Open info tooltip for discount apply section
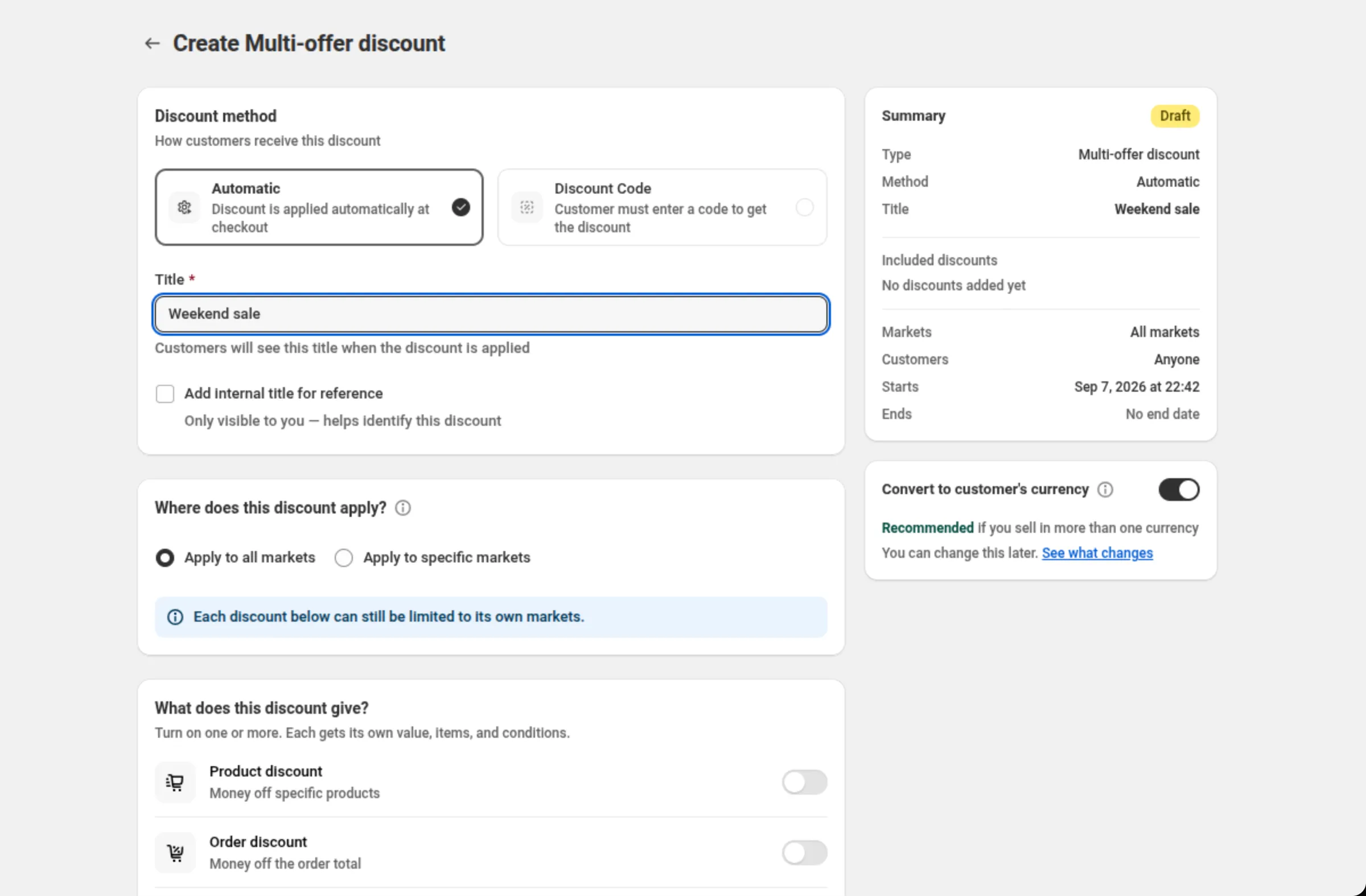The image size is (1366, 896). coord(403,508)
